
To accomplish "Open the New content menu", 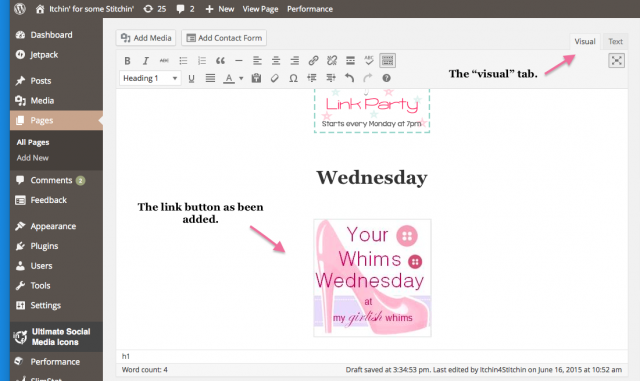I will pos(220,9).
